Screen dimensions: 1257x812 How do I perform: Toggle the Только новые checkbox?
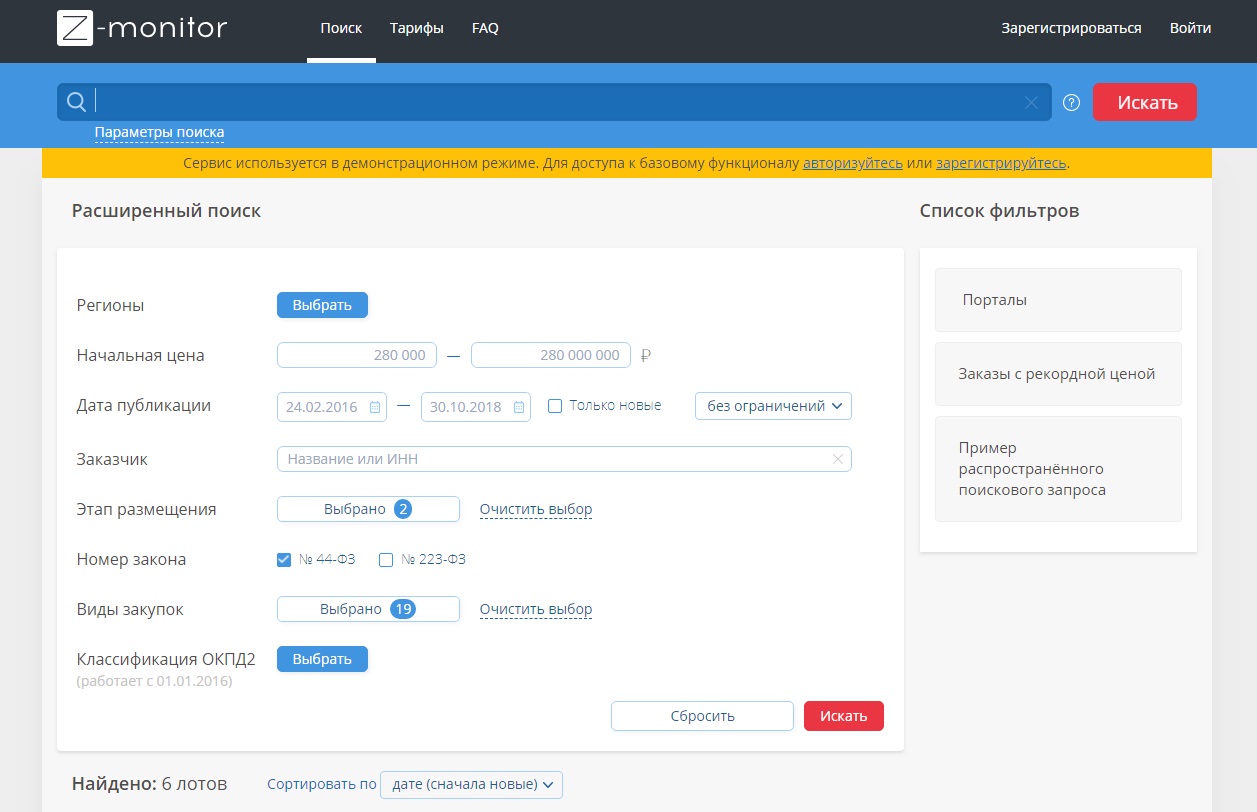pos(555,406)
